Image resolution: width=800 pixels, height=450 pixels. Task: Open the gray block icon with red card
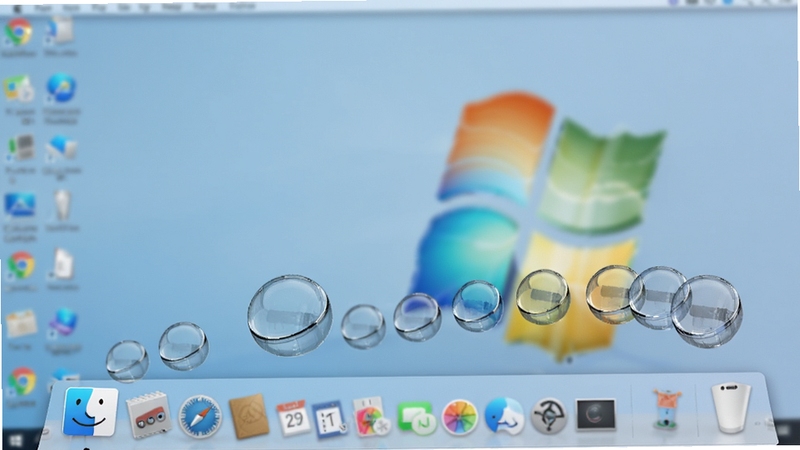click(147, 415)
